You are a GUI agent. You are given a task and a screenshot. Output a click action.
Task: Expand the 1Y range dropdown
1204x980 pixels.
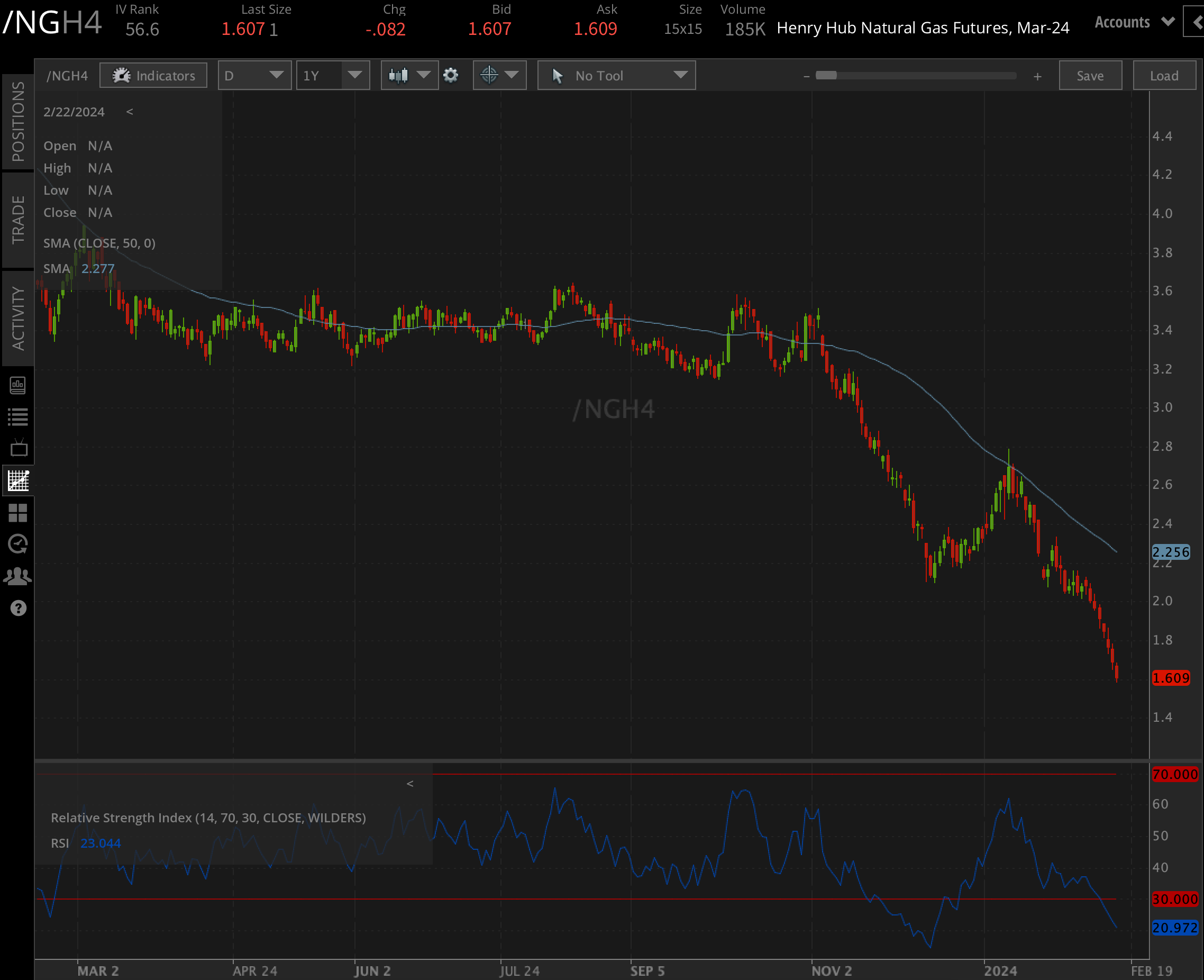(x=332, y=75)
